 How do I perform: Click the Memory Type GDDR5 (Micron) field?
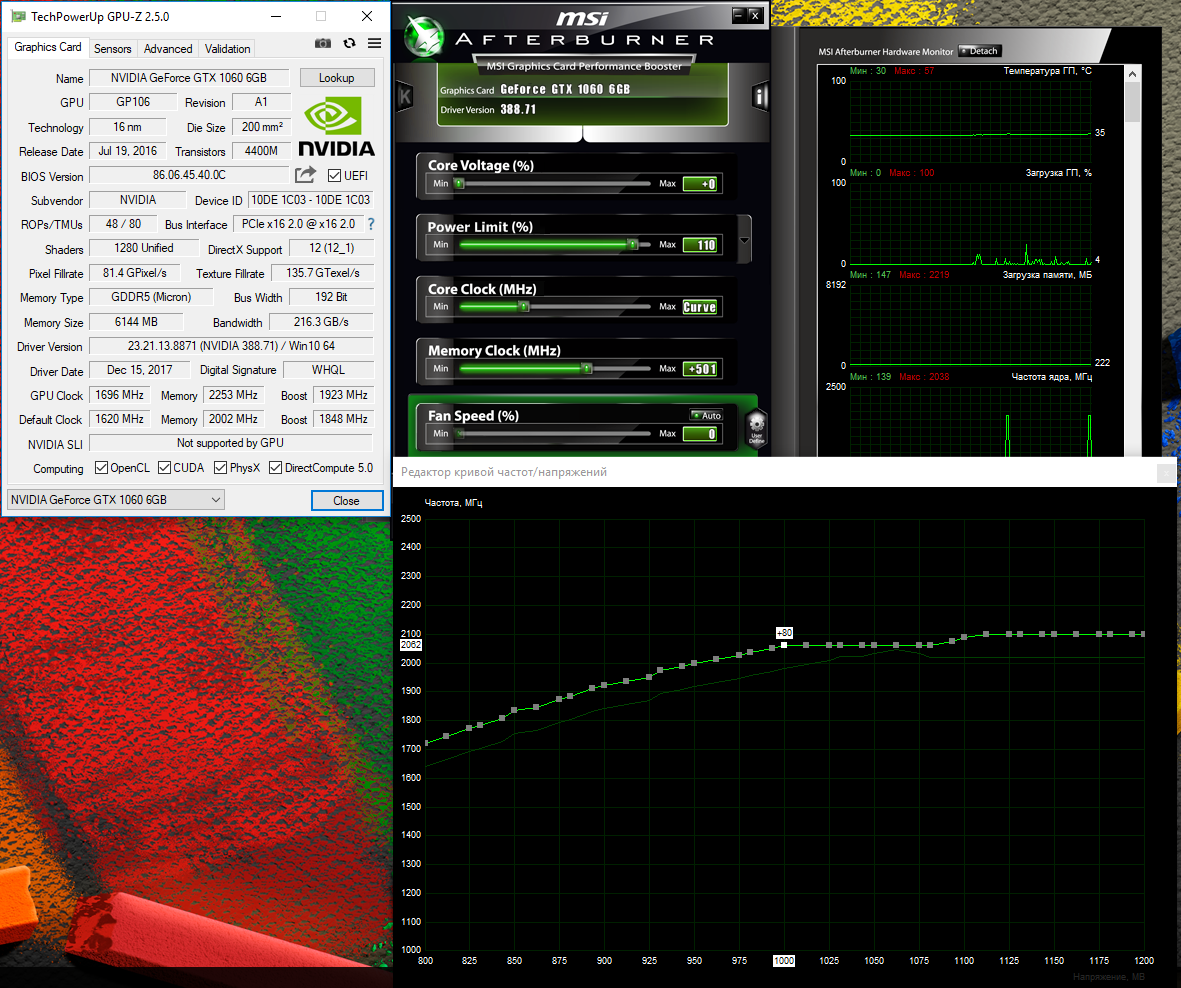click(x=151, y=297)
